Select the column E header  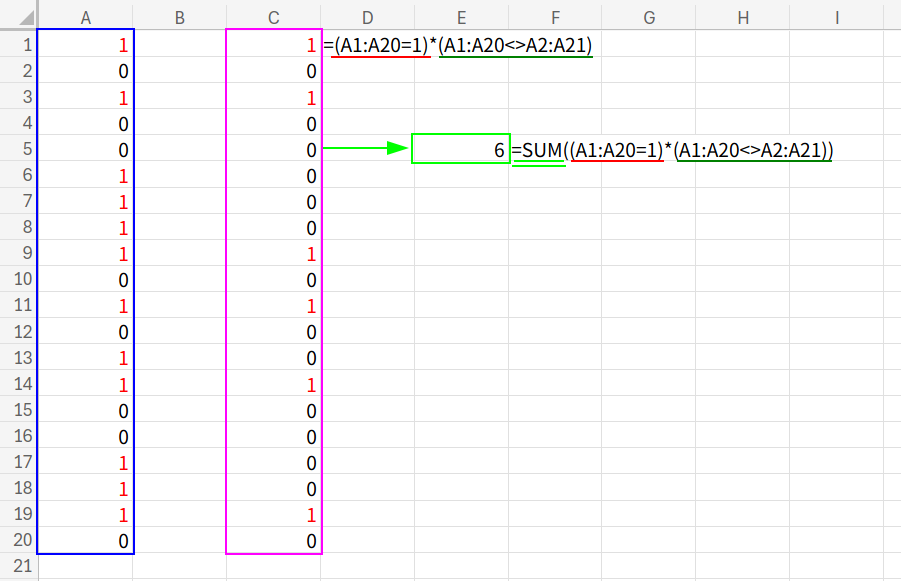[x=461, y=17]
